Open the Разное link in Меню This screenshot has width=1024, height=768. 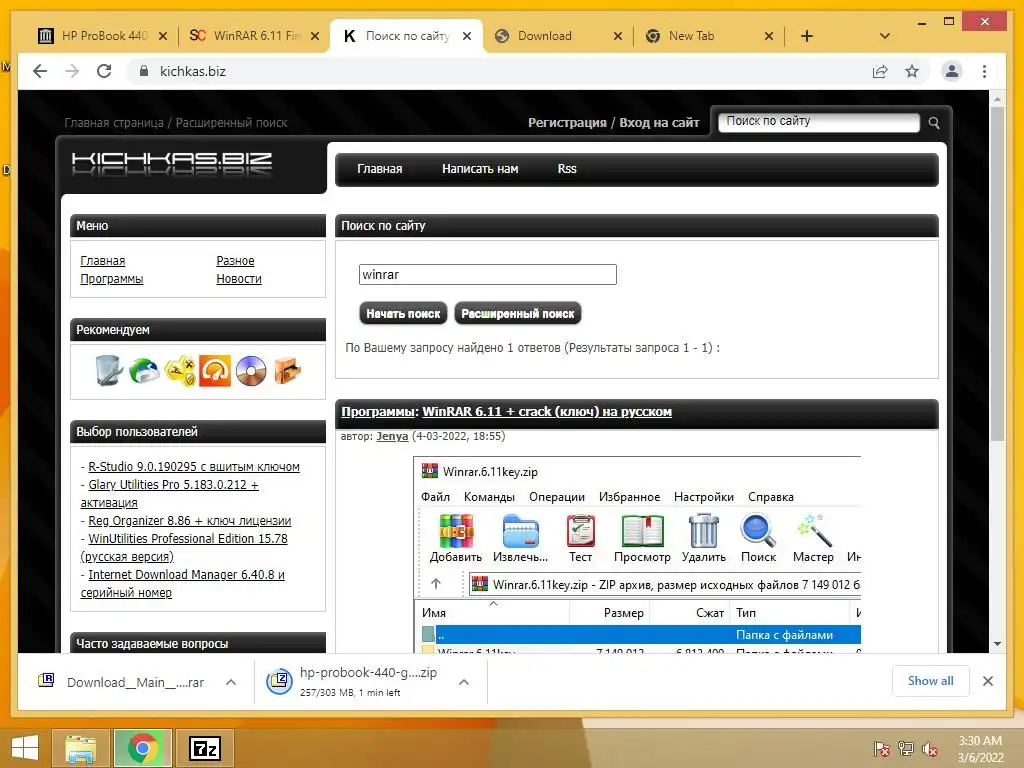[235, 261]
